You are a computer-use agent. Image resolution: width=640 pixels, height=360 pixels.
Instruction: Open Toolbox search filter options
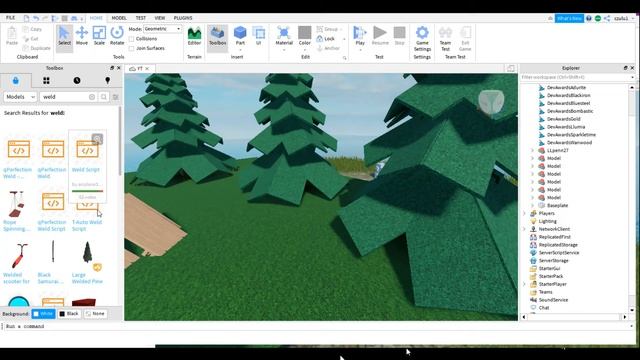coord(116,97)
